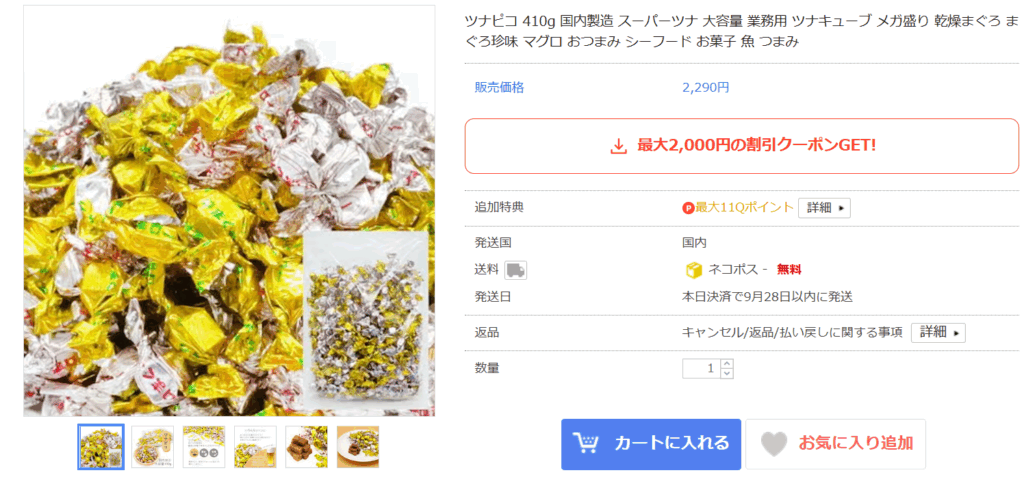This screenshot has height=490, width=1024.
Task: Click the delivery truck icon beside 送料
Action: [515, 270]
